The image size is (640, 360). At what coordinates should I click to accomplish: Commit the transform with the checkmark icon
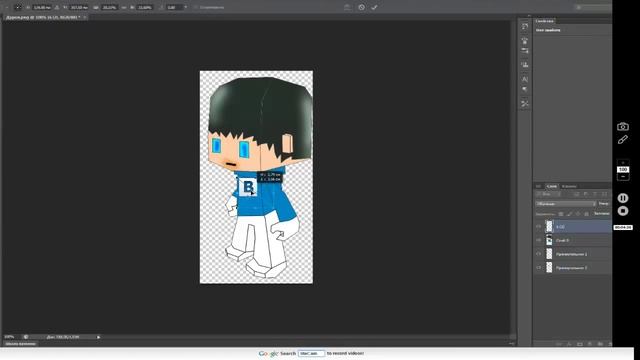point(374,7)
